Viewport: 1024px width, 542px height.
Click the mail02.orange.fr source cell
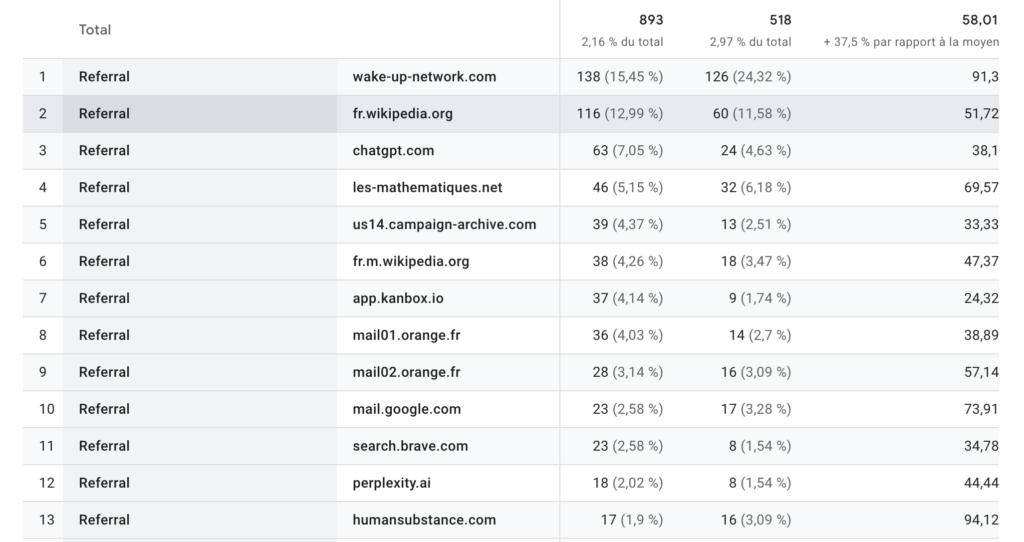406,372
